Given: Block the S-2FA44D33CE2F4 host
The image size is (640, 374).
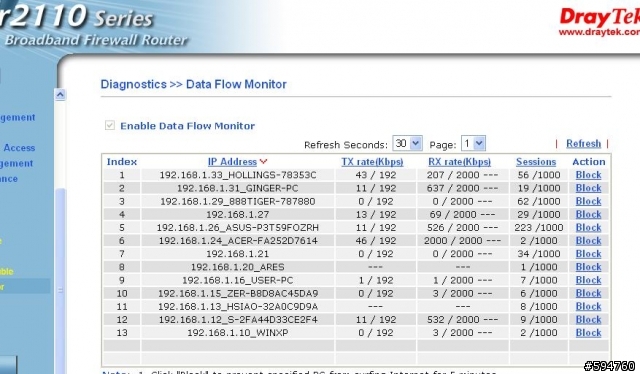Looking at the screenshot, I should click(588, 319).
